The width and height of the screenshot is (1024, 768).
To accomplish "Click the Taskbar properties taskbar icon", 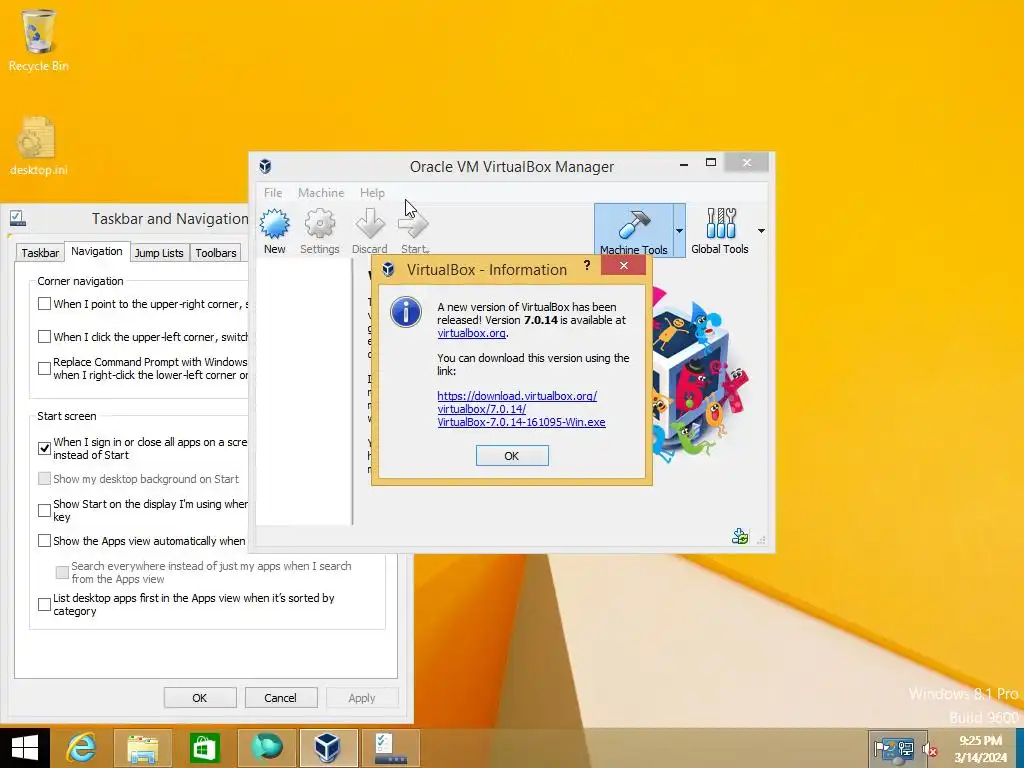I will (390, 748).
